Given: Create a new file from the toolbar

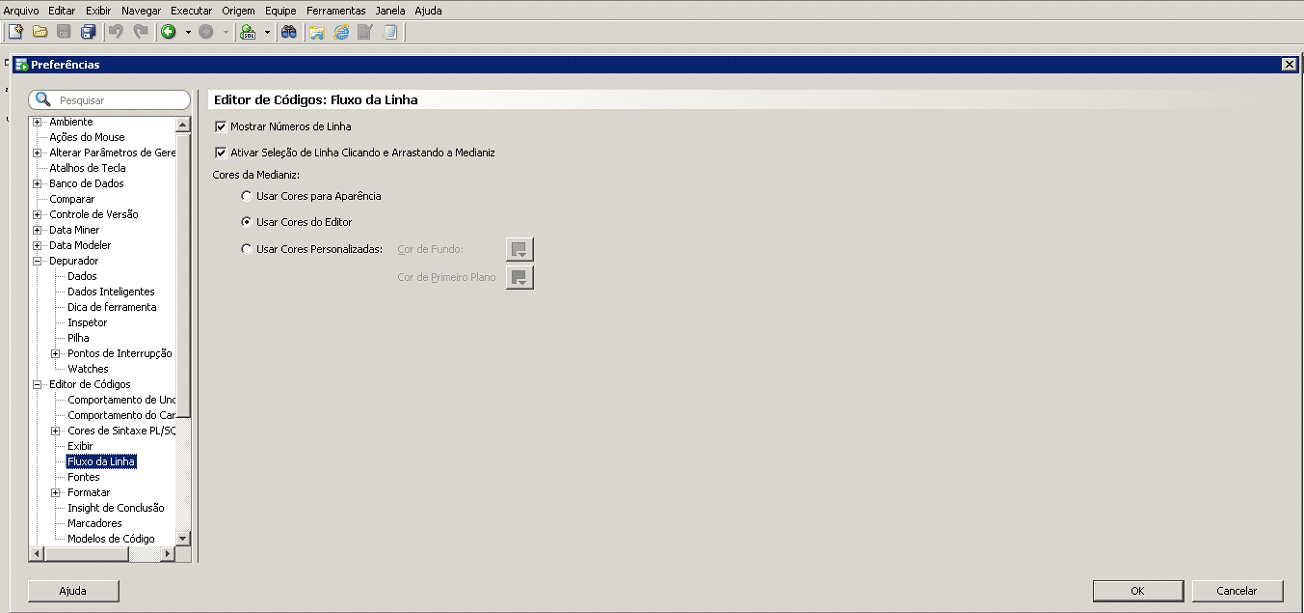Looking at the screenshot, I should pos(14,32).
